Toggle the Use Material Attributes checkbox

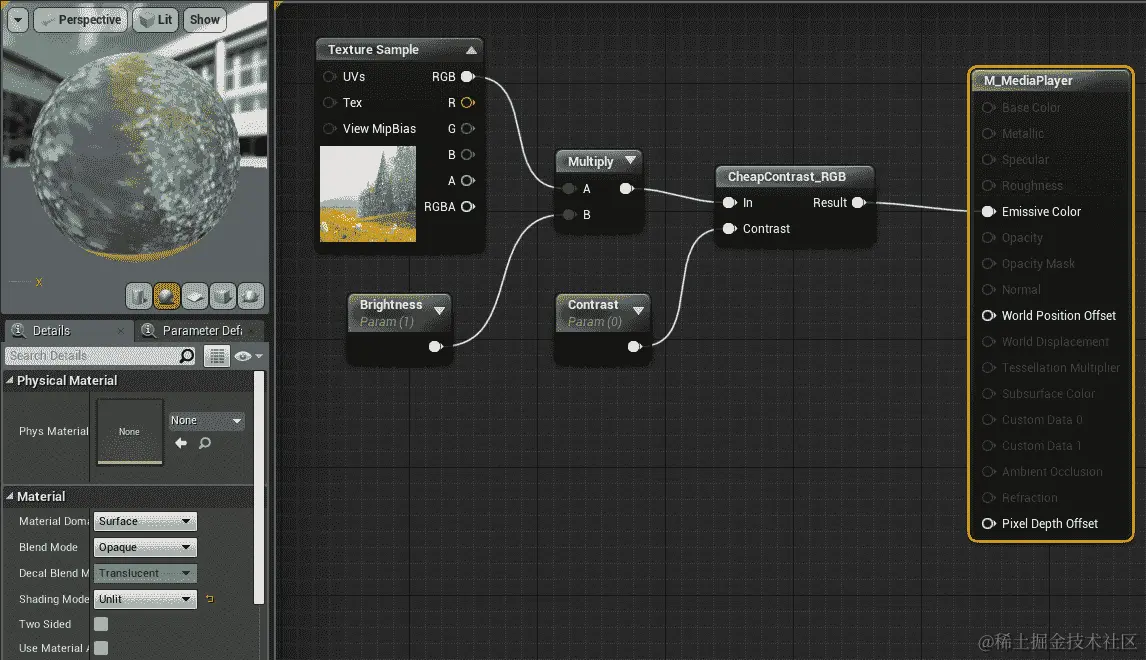(101, 648)
